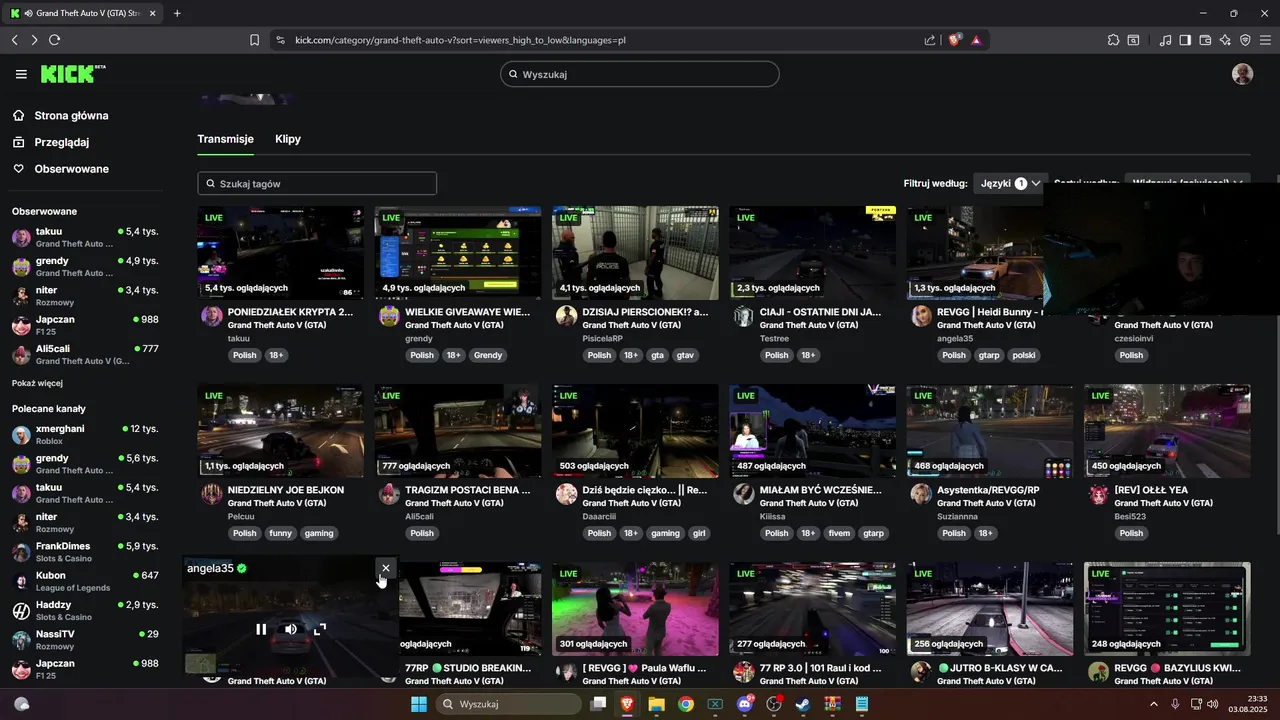Bookmark this page via address bar icon
The image size is (1280, 720).
point(254,40)
